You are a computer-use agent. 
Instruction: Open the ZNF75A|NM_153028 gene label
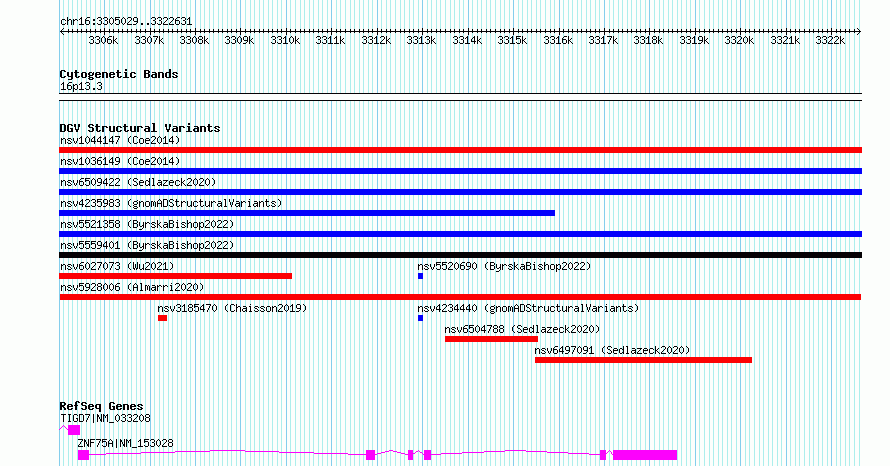tap(125, 443)
